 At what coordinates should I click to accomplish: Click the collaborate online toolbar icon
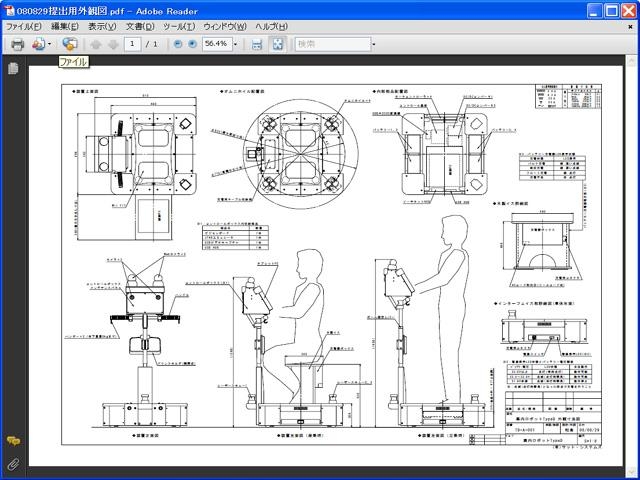coord(70,44)
